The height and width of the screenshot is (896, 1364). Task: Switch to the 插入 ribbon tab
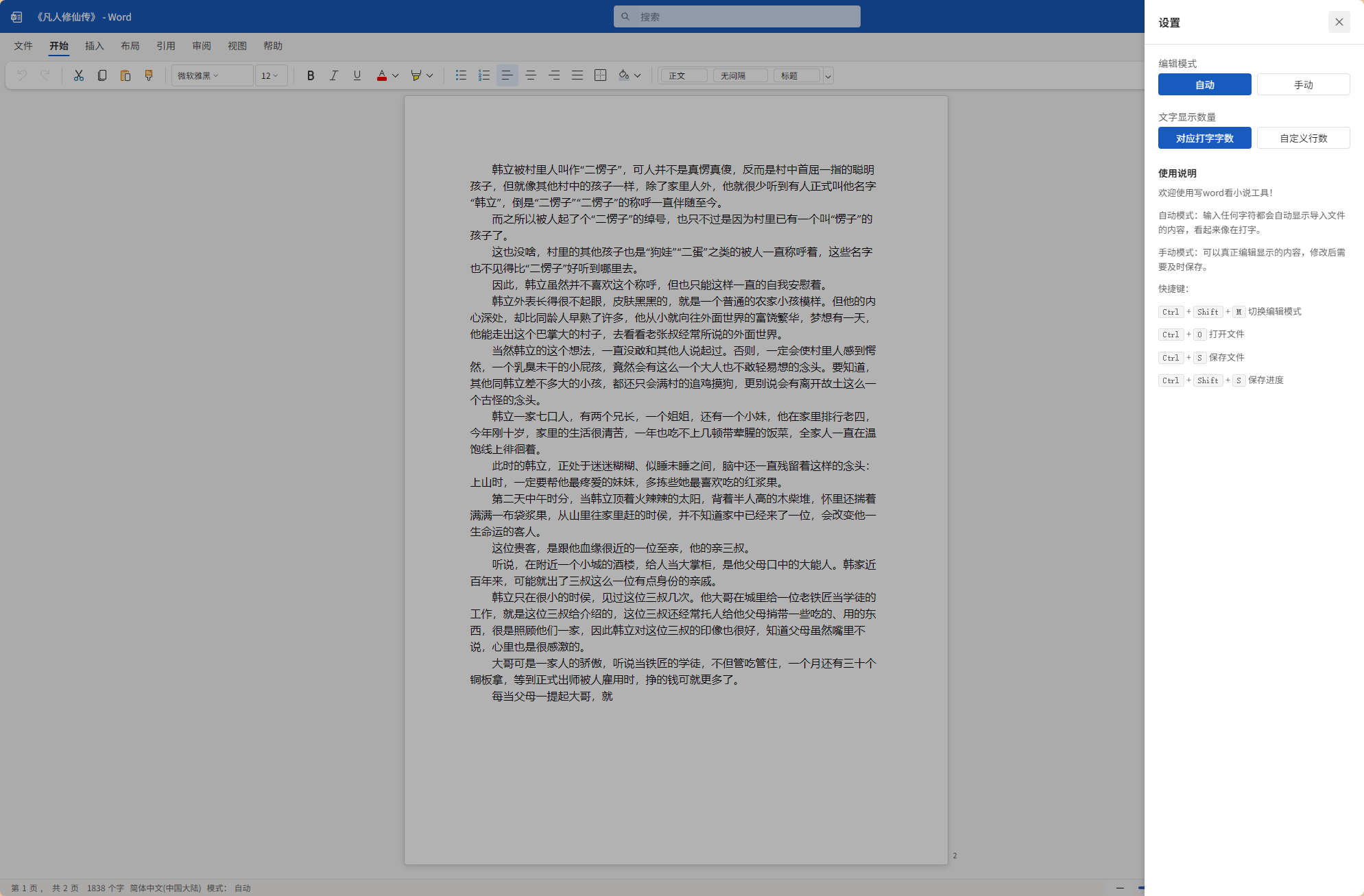click(94, 46)
